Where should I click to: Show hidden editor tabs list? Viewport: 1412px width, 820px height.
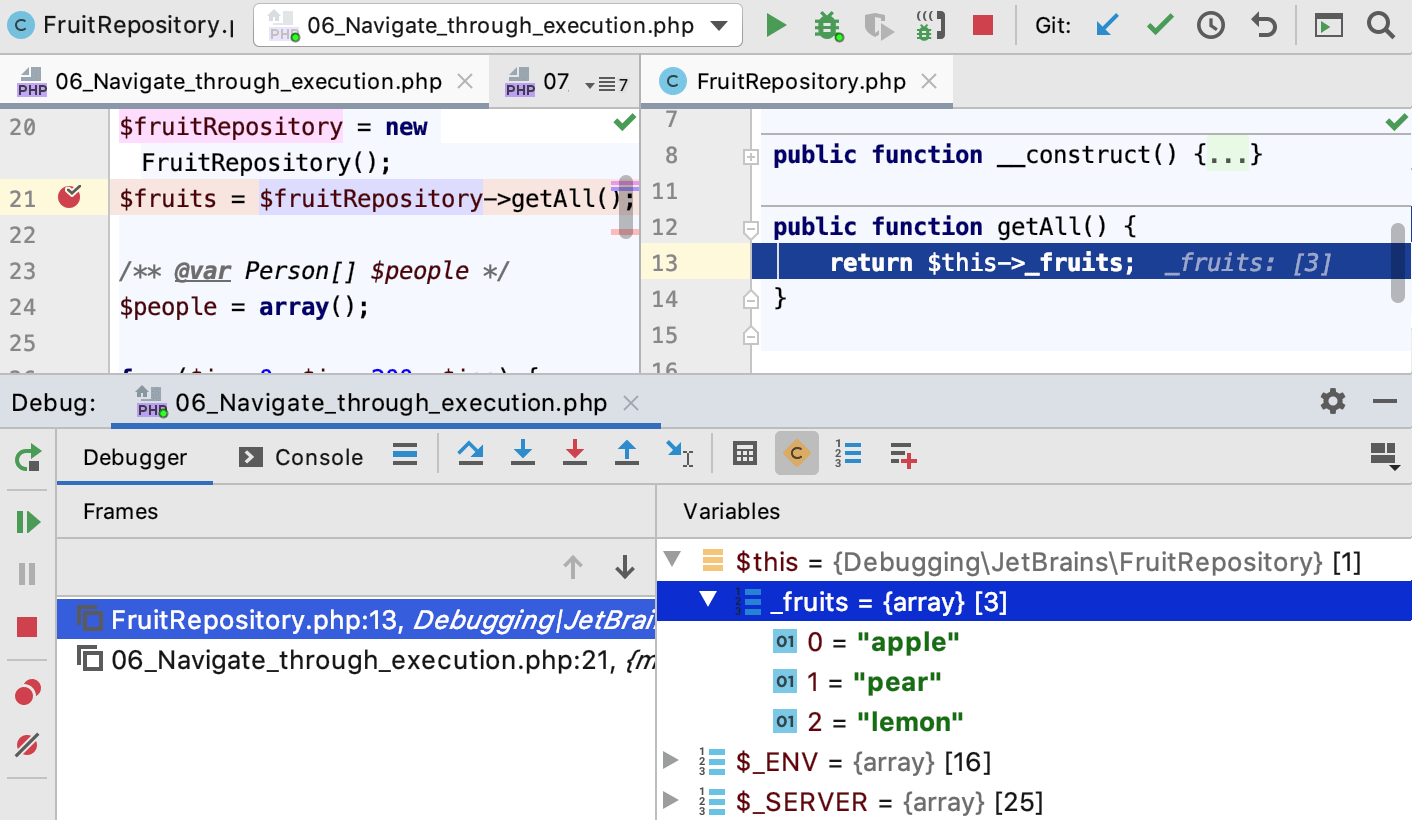(606, 85)
